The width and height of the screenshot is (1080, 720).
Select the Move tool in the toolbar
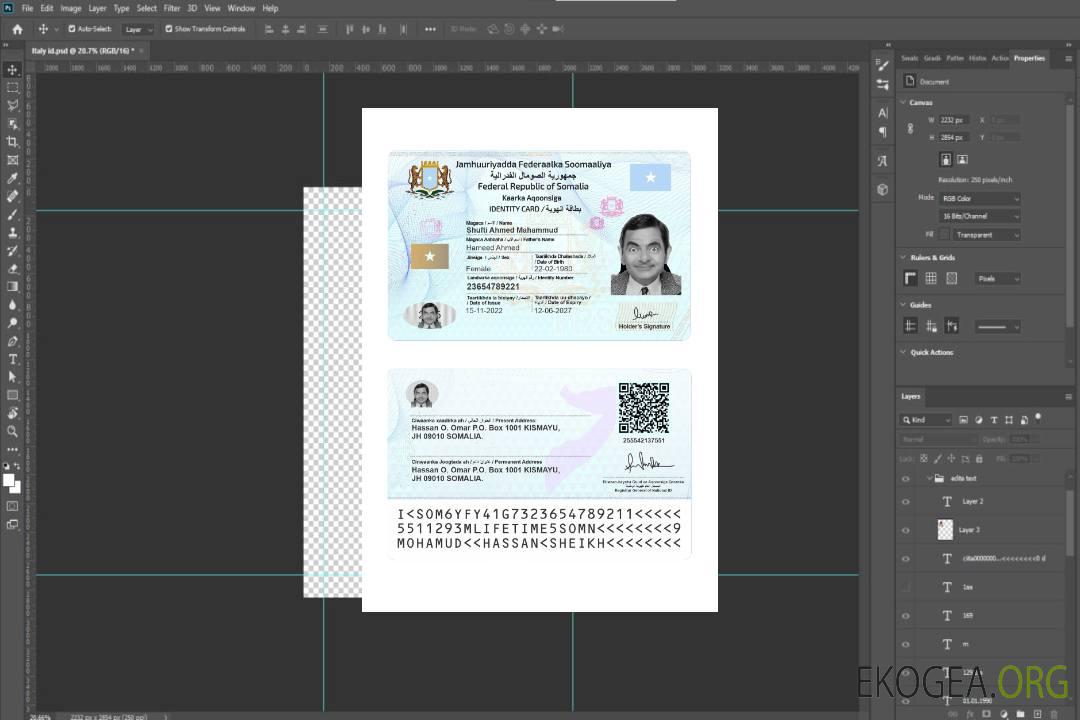[12, 69]
